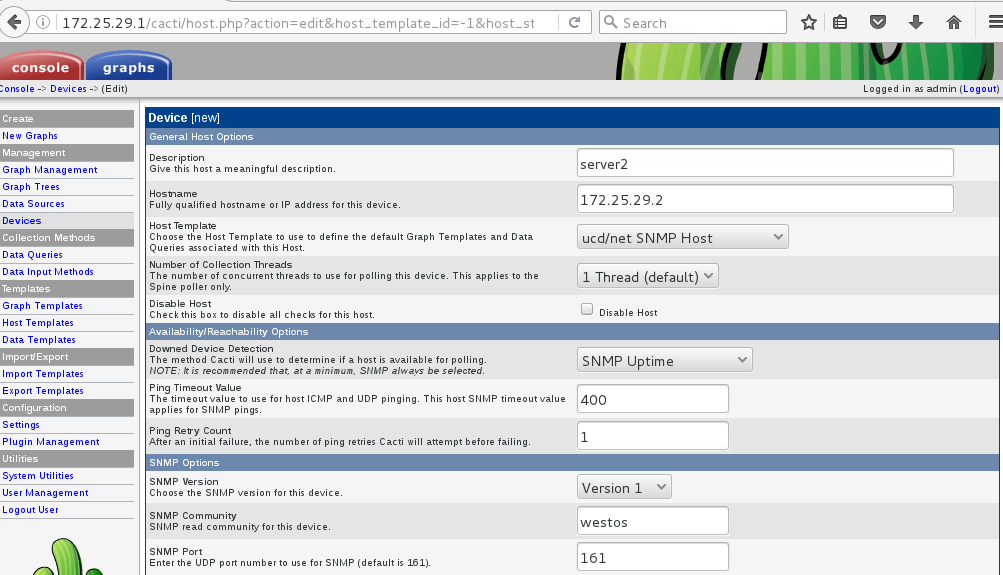Click the Logout link next to admin

pyautogui.click(x=980, y=89)
